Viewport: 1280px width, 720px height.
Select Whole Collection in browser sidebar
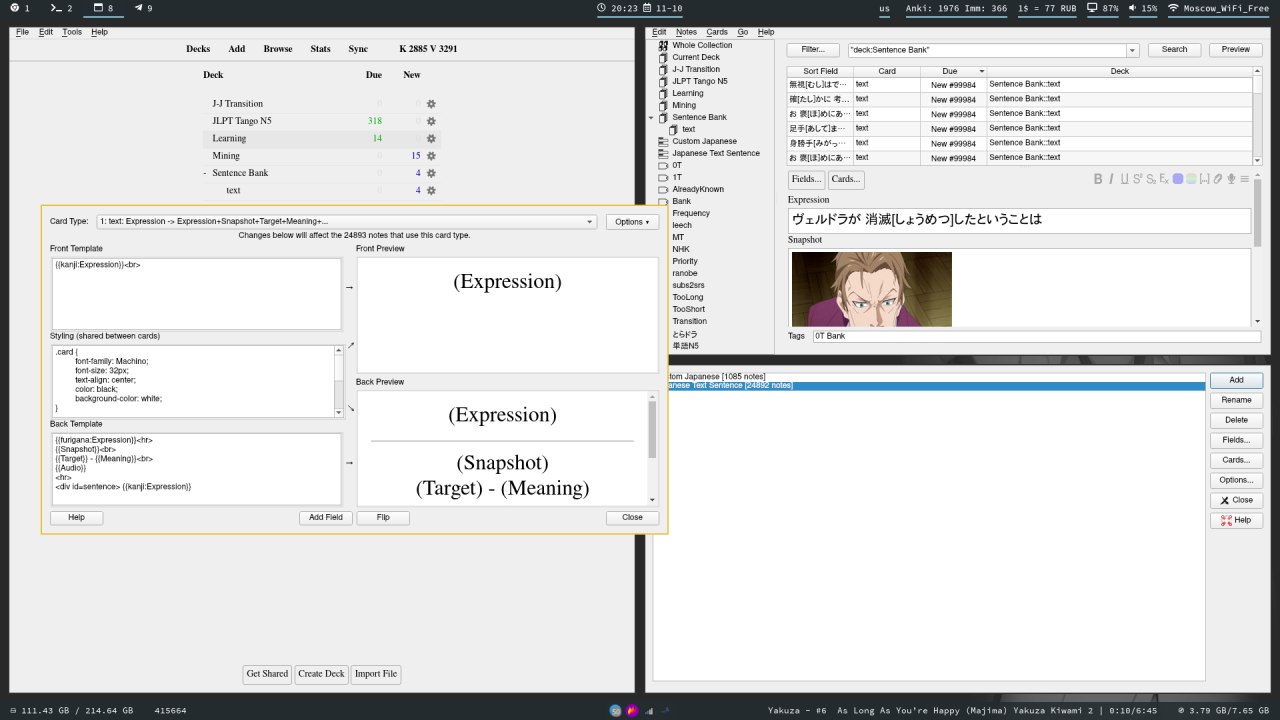point(702,45)
